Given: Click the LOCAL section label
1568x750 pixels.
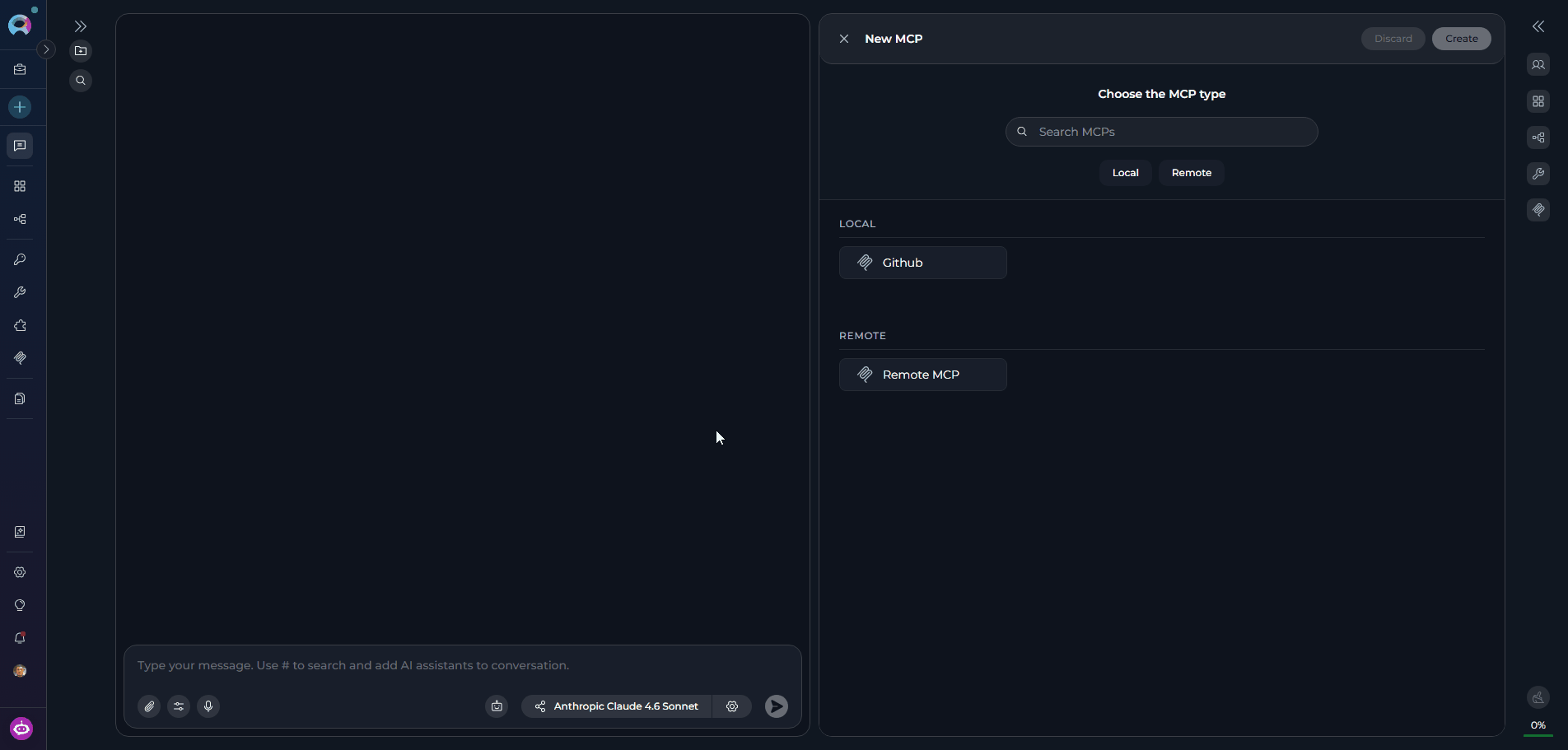Looking at the screenshot, I should pos(857,224).
